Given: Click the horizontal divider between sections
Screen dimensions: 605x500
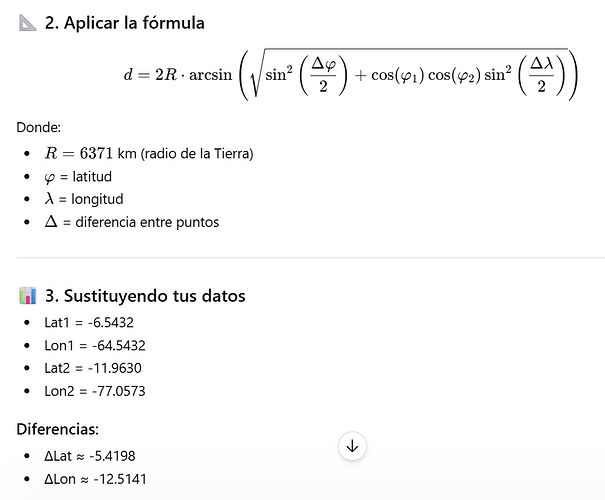Looking at the screenshot, I should click(311, 257).
